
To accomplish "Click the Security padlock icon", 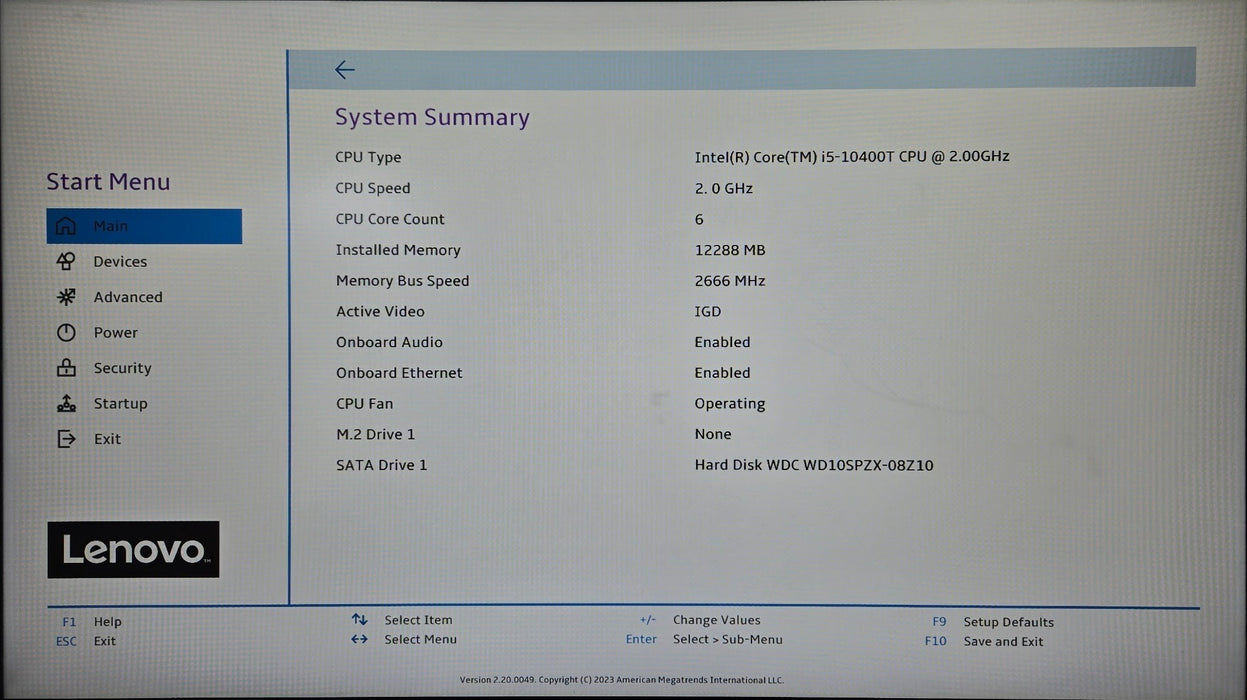I will (66, 368).
